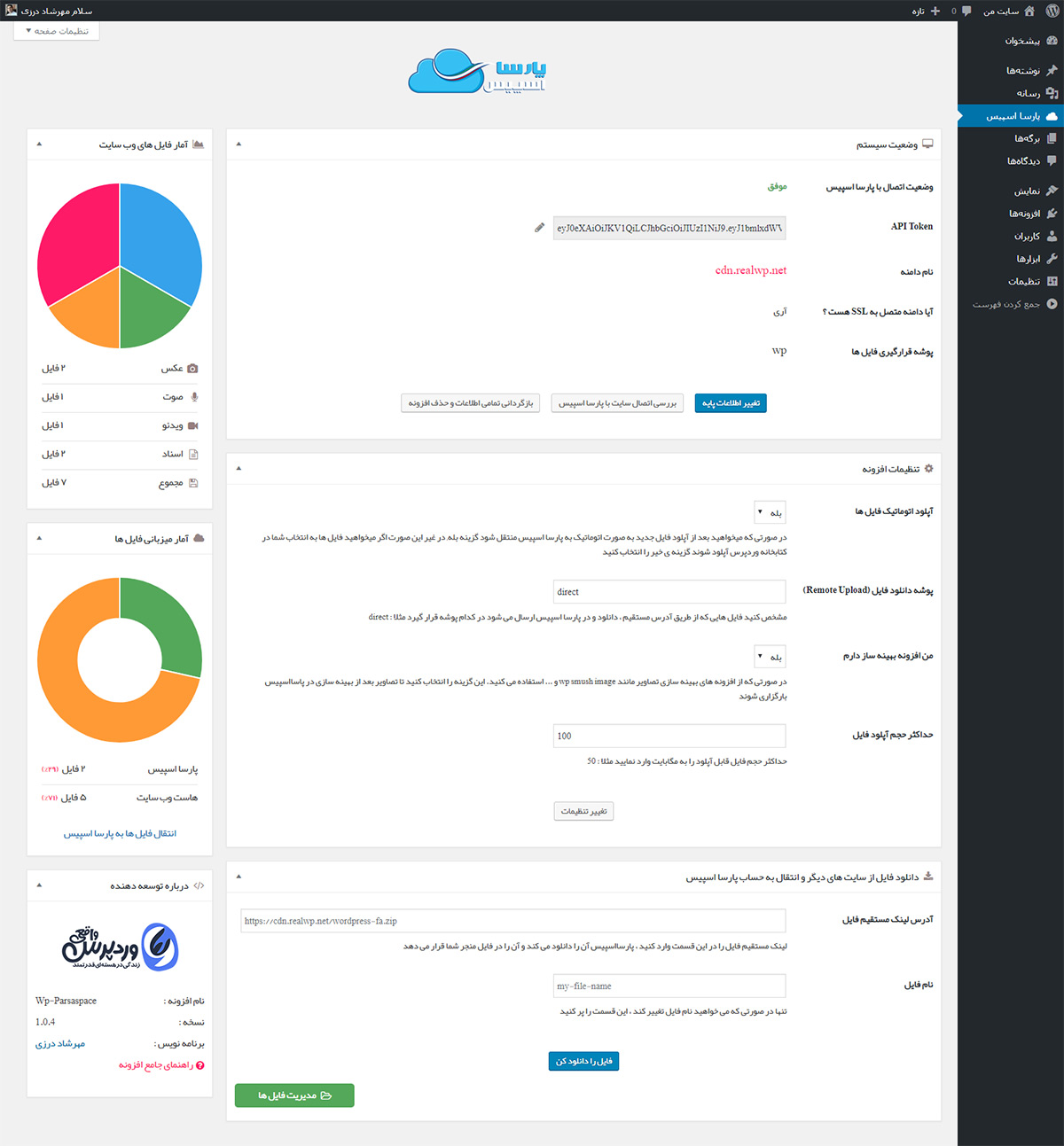The width and height of the screenshot is (1064, 1146).
Task: Click the green مدیریت فایل ها button
Action: pyautogui.click(x=294, y=1095)
